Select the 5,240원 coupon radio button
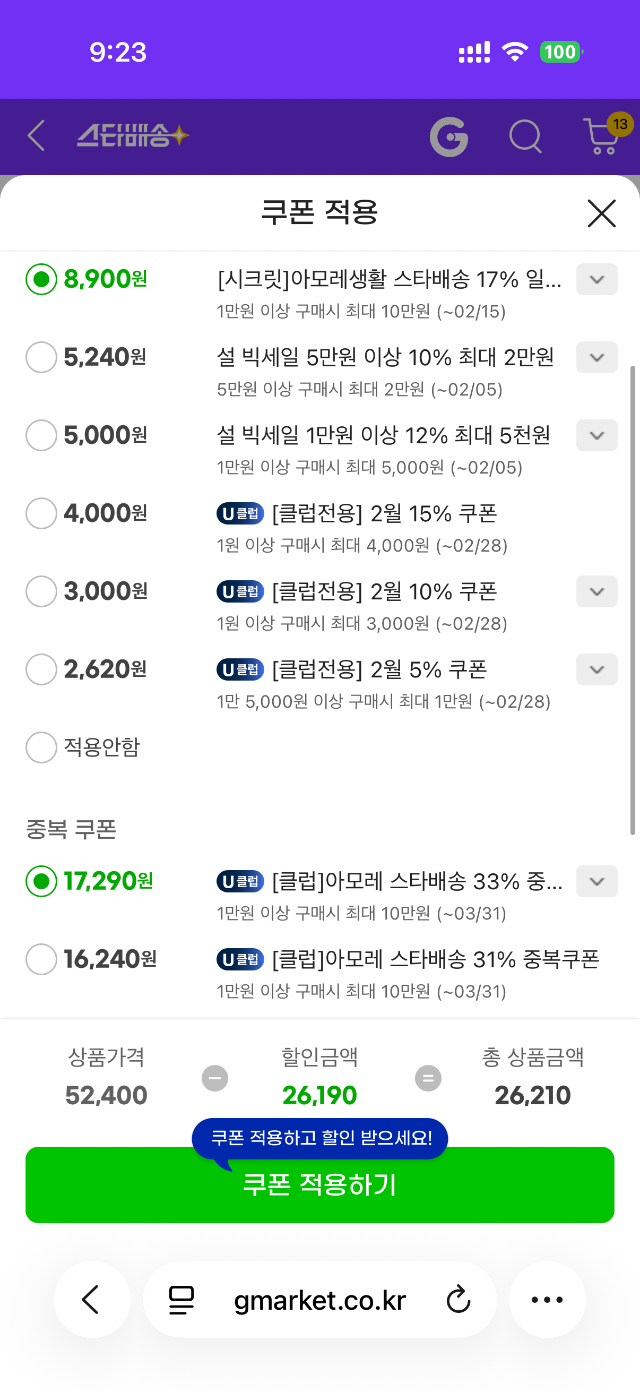This screenshot has height=1392, width=640. (41, 357)
